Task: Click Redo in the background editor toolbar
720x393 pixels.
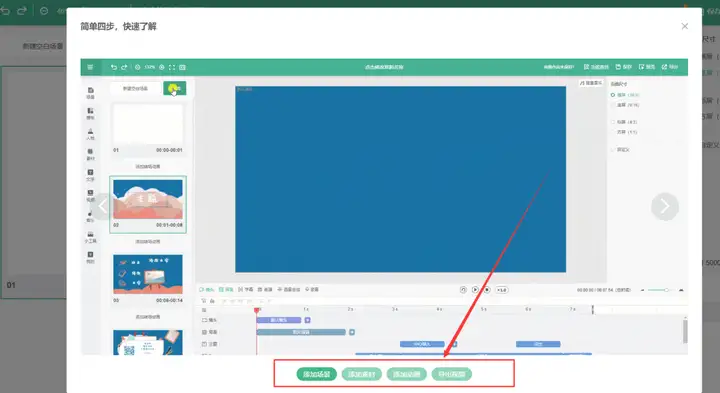Action: tap(22, 10)
